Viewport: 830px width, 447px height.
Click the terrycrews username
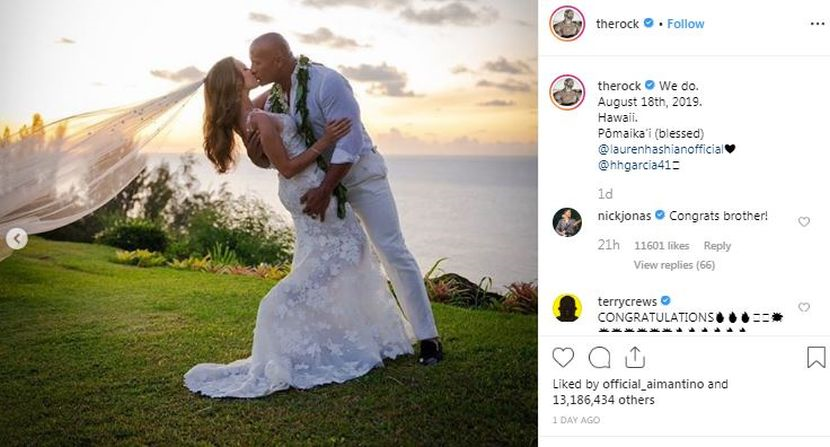[x=627, y=301]
